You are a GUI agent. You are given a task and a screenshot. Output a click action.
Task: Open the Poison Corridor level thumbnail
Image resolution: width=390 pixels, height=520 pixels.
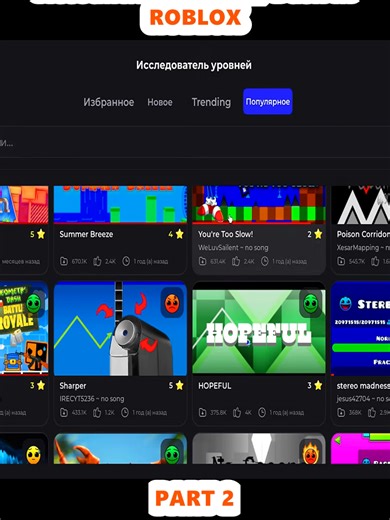tap(360, 204)
